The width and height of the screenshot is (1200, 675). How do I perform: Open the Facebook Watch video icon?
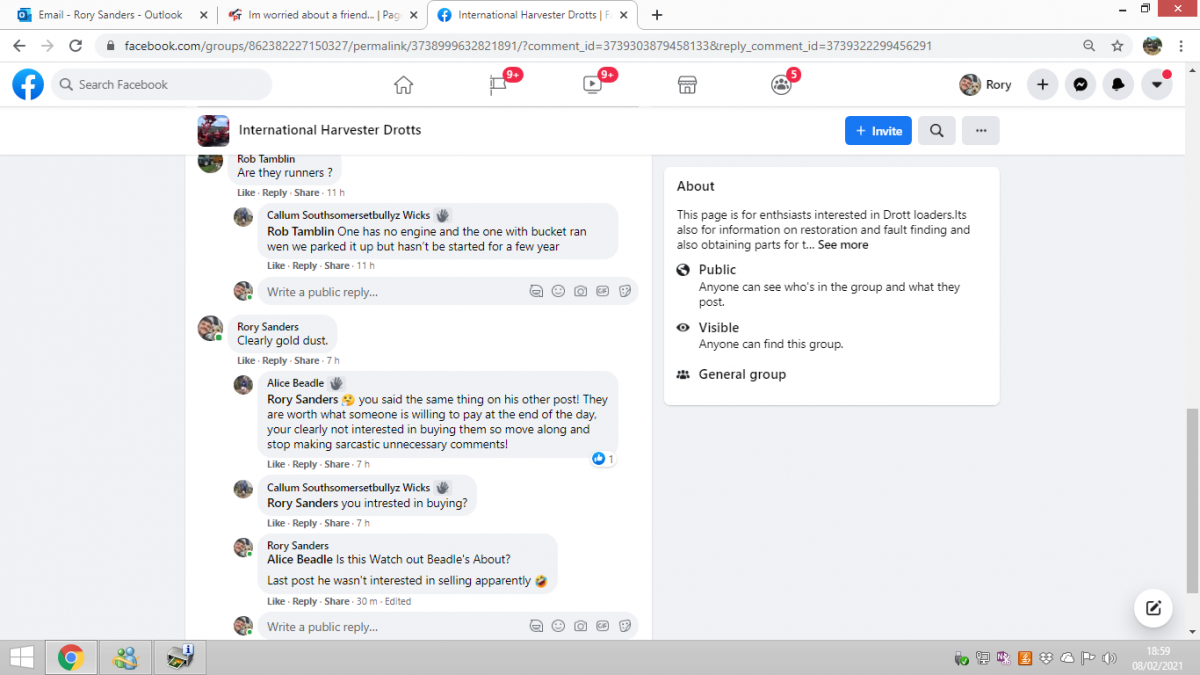coord(592,85)
